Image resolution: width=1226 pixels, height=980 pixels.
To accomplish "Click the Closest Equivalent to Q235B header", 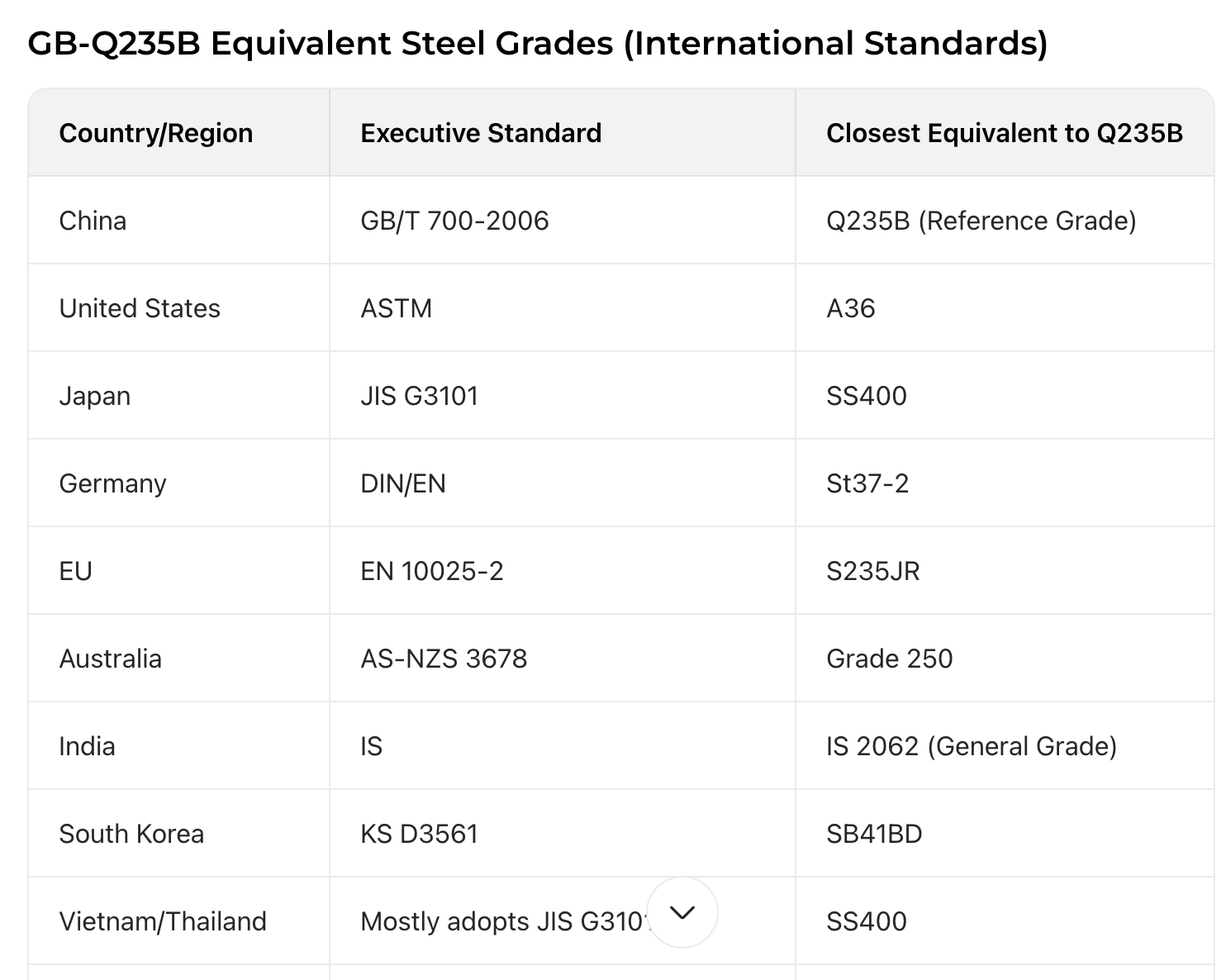I will pos(1005,133).
